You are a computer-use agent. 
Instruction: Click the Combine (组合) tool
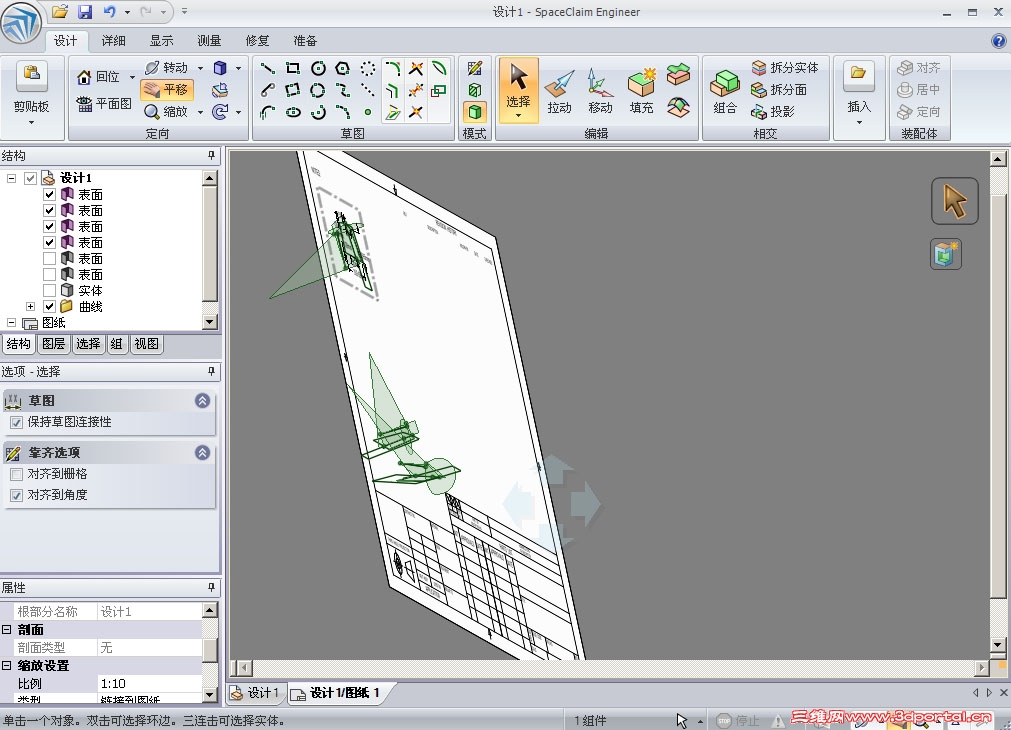(725, 93)
